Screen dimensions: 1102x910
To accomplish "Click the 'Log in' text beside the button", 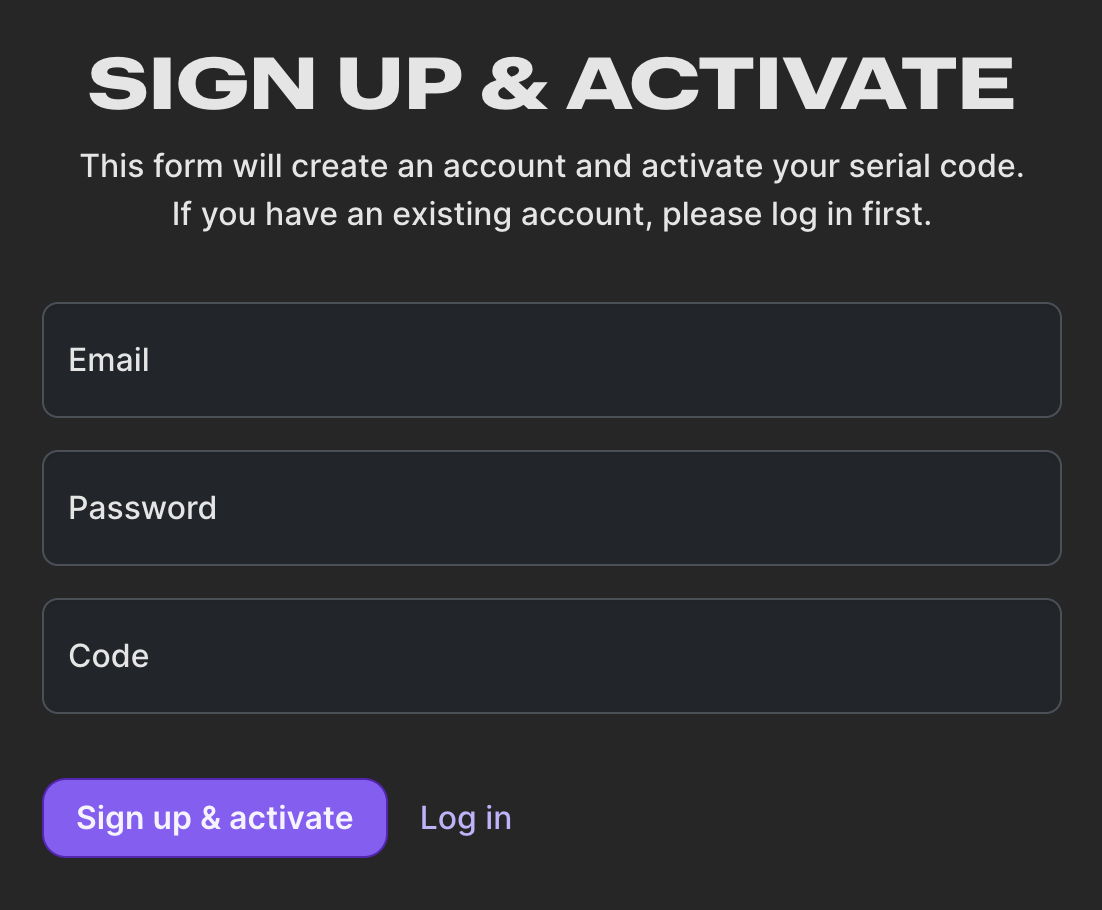I will coord(465,818).
